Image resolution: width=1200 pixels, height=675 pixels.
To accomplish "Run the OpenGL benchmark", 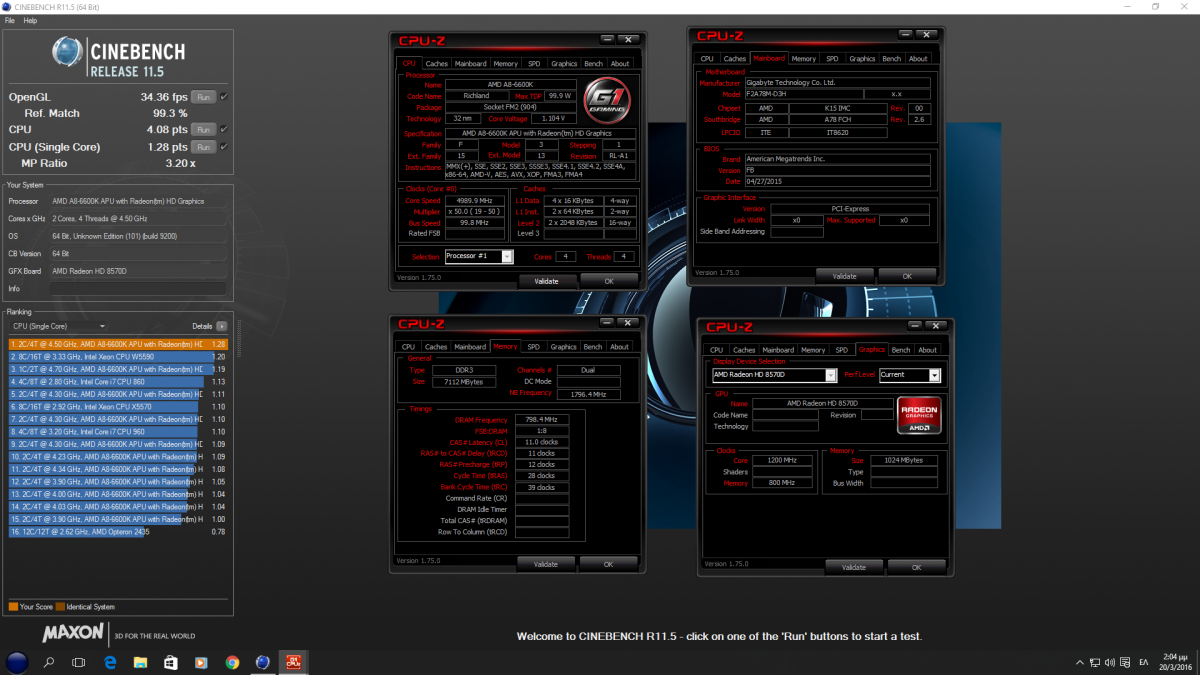I will tap(203, 97).
